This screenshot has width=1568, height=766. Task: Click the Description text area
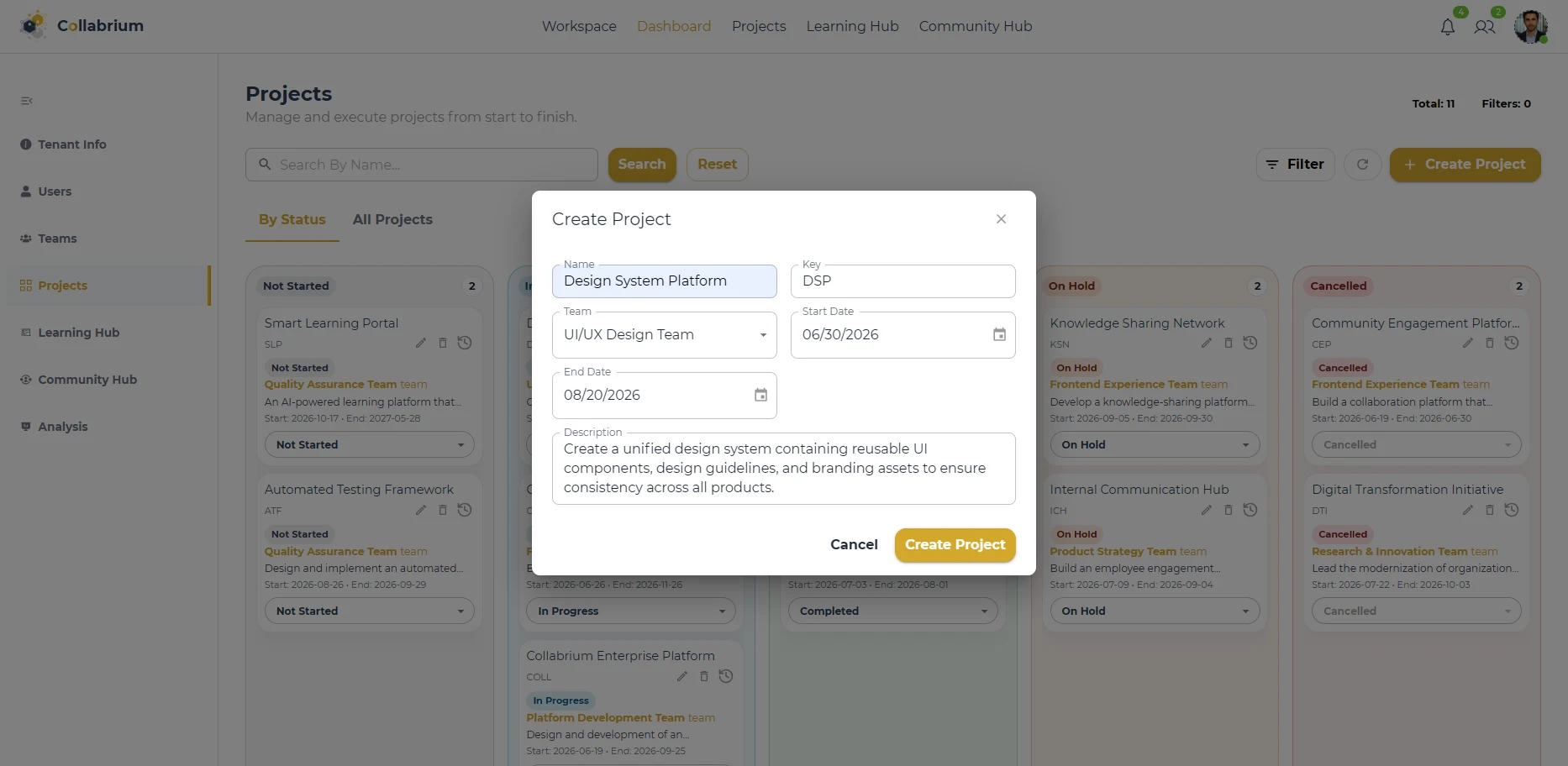784,469
